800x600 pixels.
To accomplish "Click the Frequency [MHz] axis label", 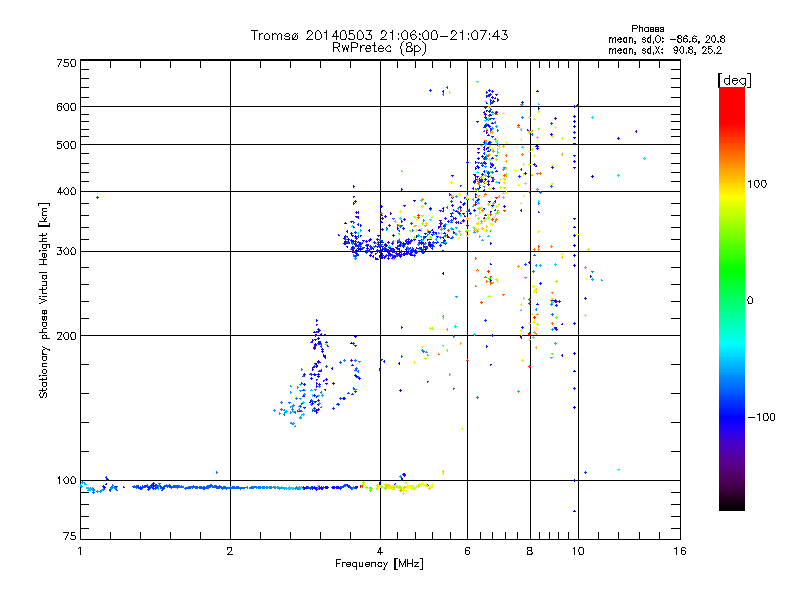I will point(379,564).
